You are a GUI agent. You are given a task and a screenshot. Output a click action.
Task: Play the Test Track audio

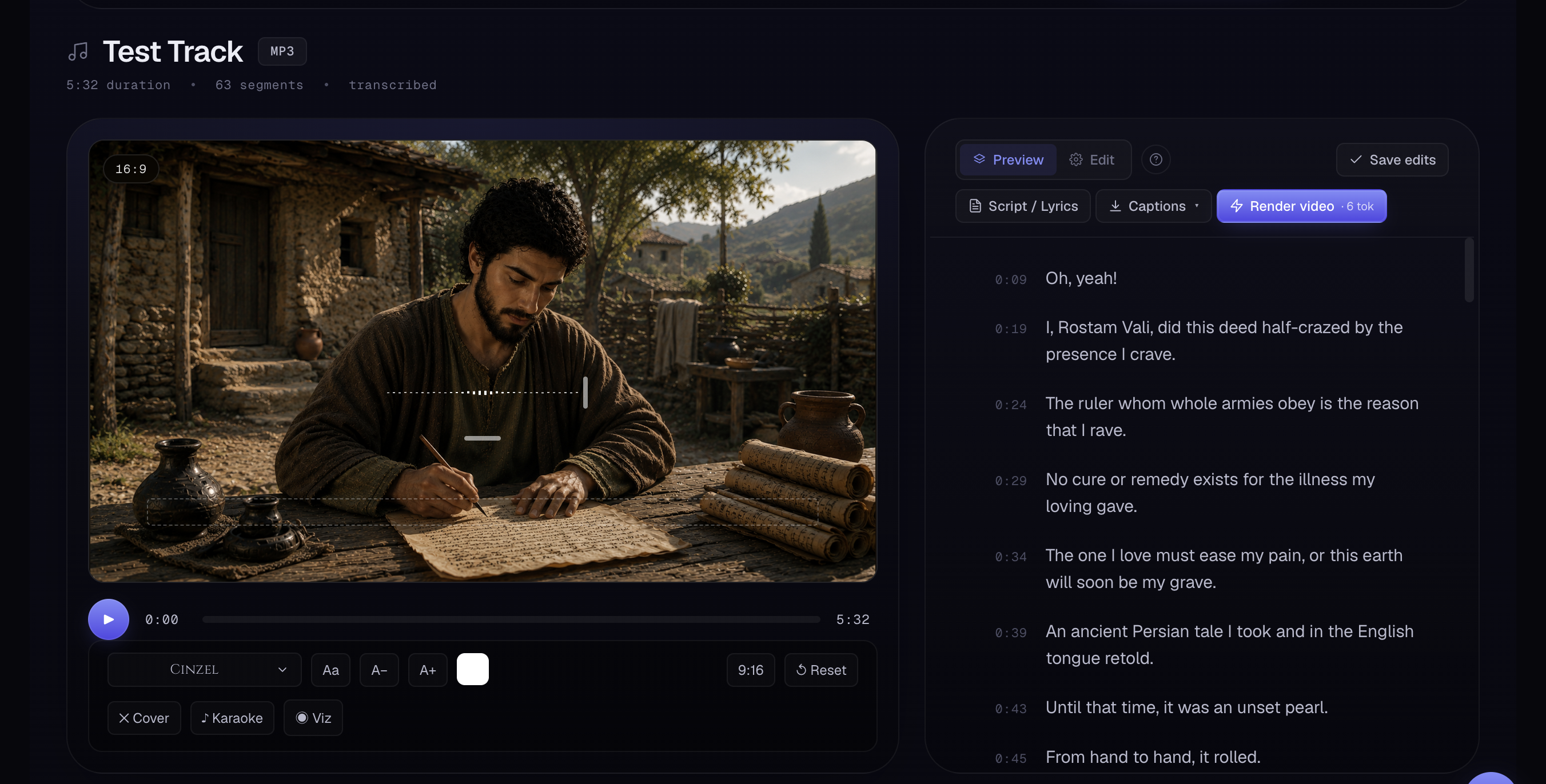[x=109, y=619]
